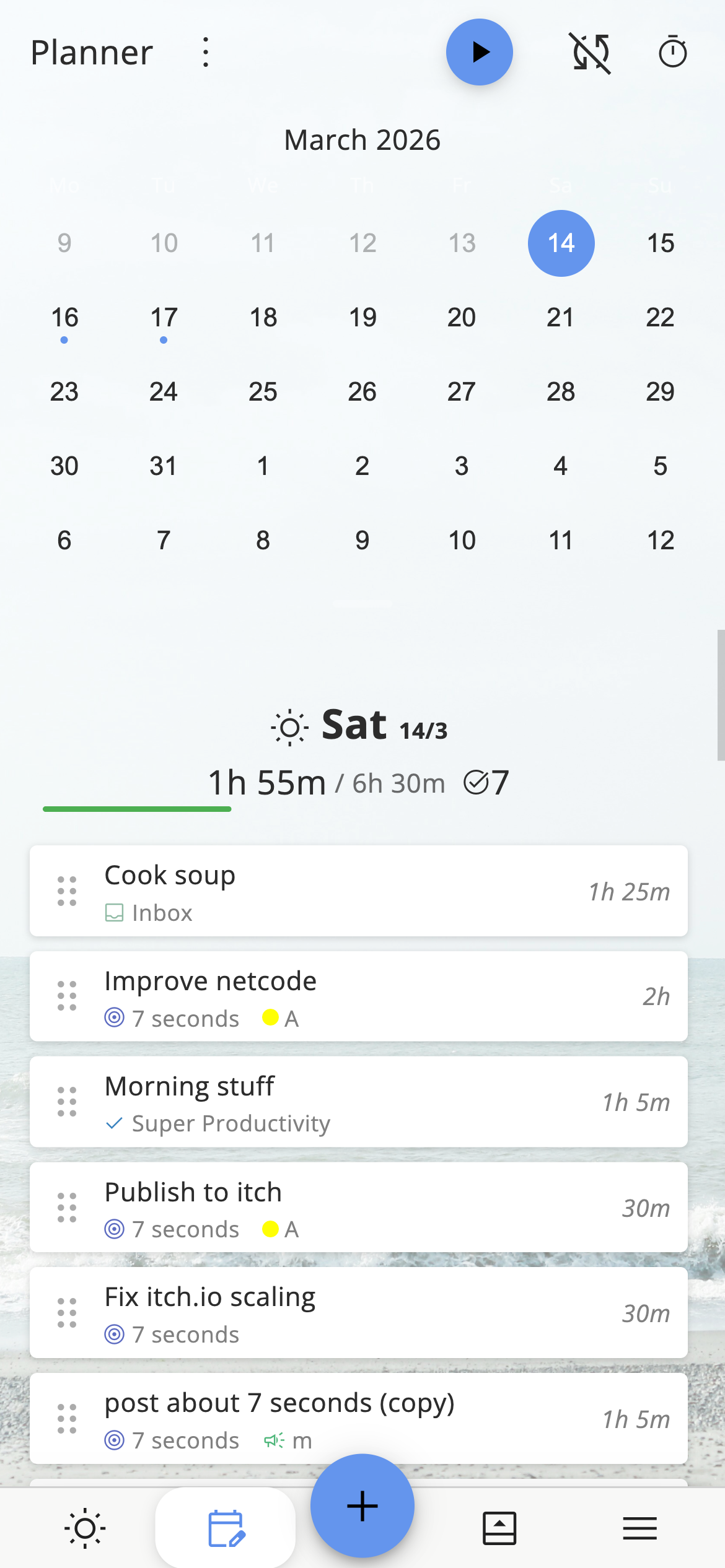Open the stopwatch timer icon
The image size is (725, 1568).
click(x=672, y=53)
